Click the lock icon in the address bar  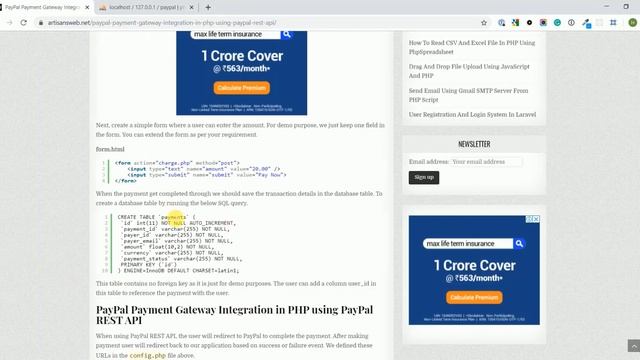[x=41, y=23]
